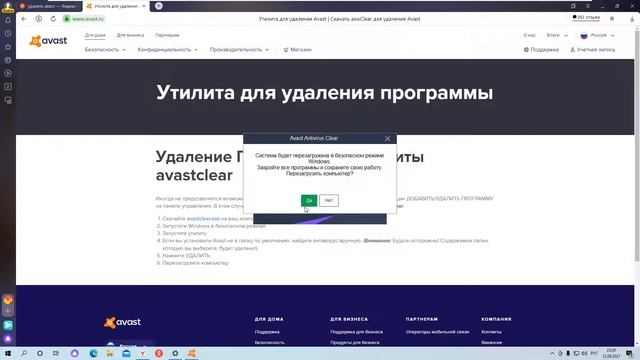Viewport: 640px width, 360px height.
Task: Close the active Avast utility tab
Action: tap(144, 6)
